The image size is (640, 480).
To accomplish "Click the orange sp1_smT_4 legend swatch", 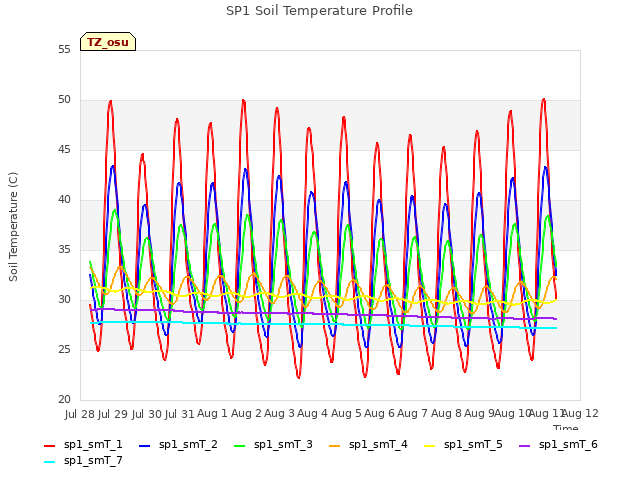I will coord(334,446).
